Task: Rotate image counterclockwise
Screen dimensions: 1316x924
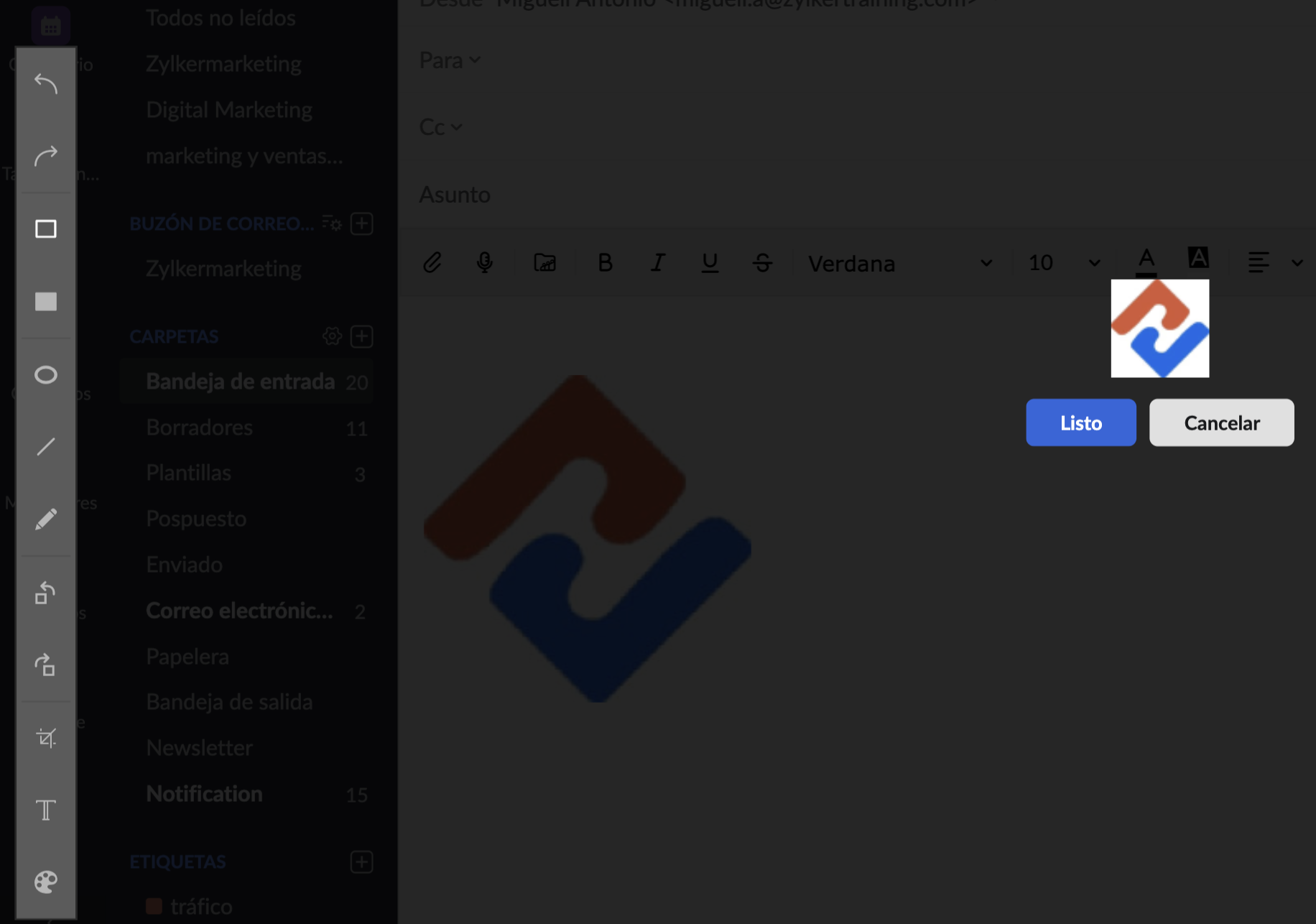Action: (x=46, y=593)
